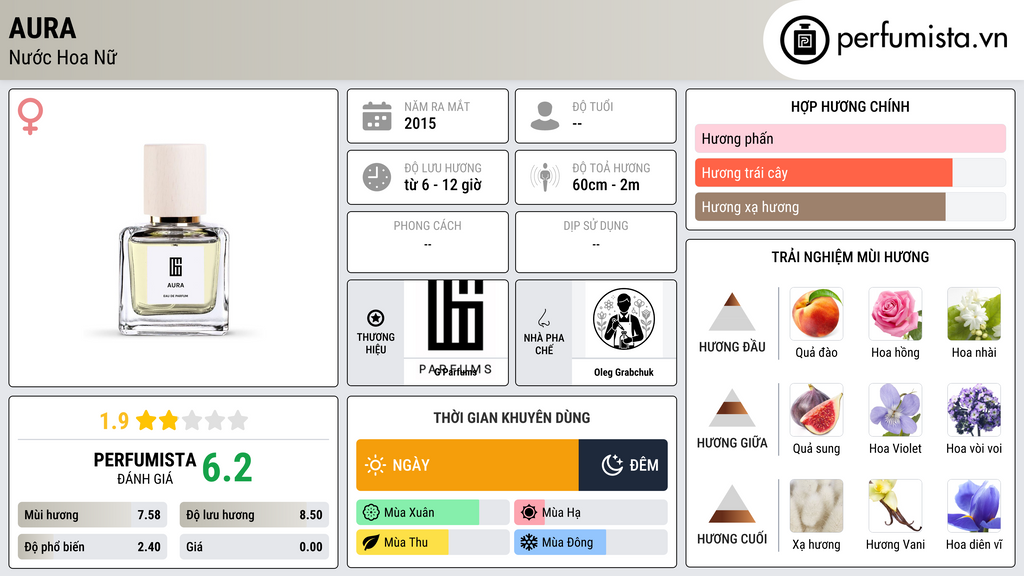Click the perfumista.vn perfume bottle logo

pos(804,40)
